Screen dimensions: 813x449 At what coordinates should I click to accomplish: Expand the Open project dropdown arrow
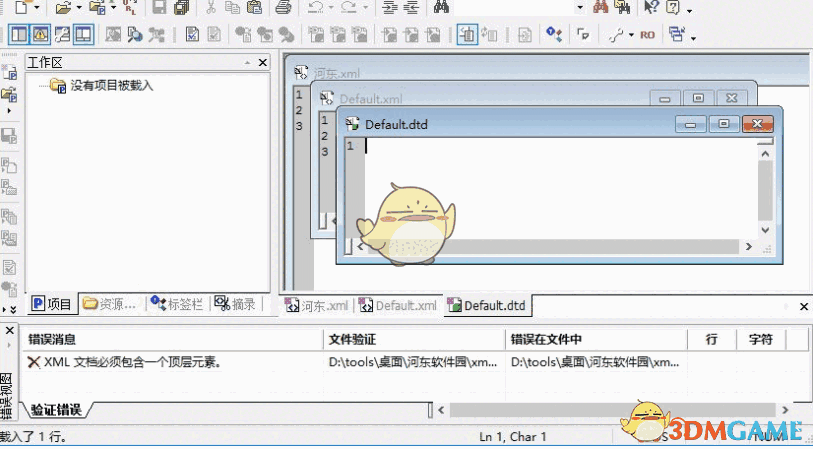(114, 7)
